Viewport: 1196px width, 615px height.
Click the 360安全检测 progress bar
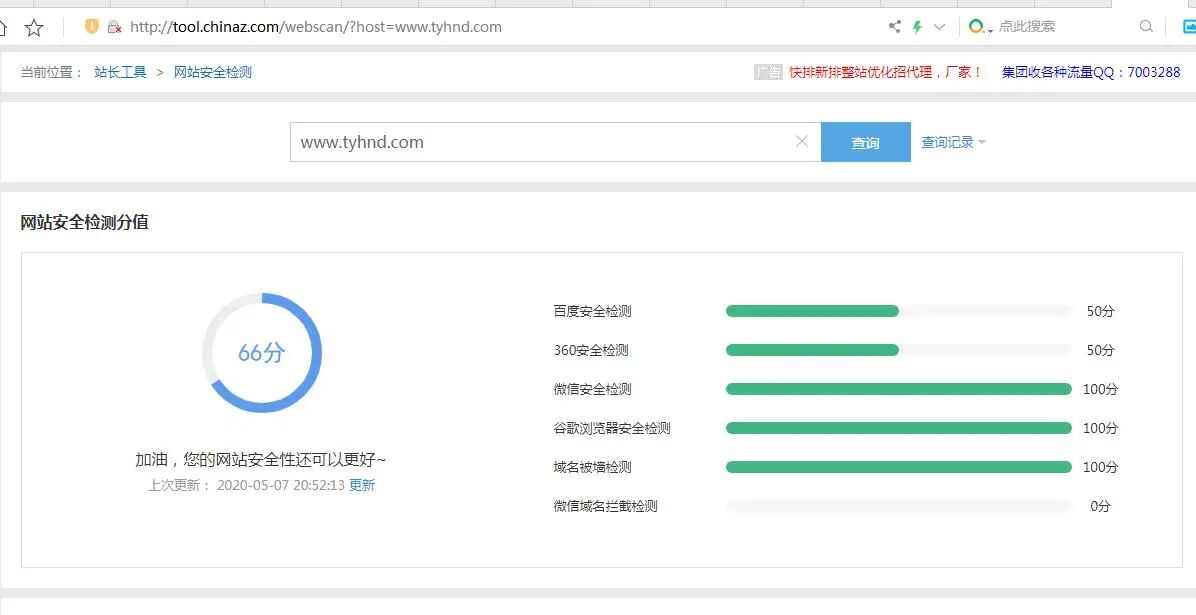click(x=899, y=350)
